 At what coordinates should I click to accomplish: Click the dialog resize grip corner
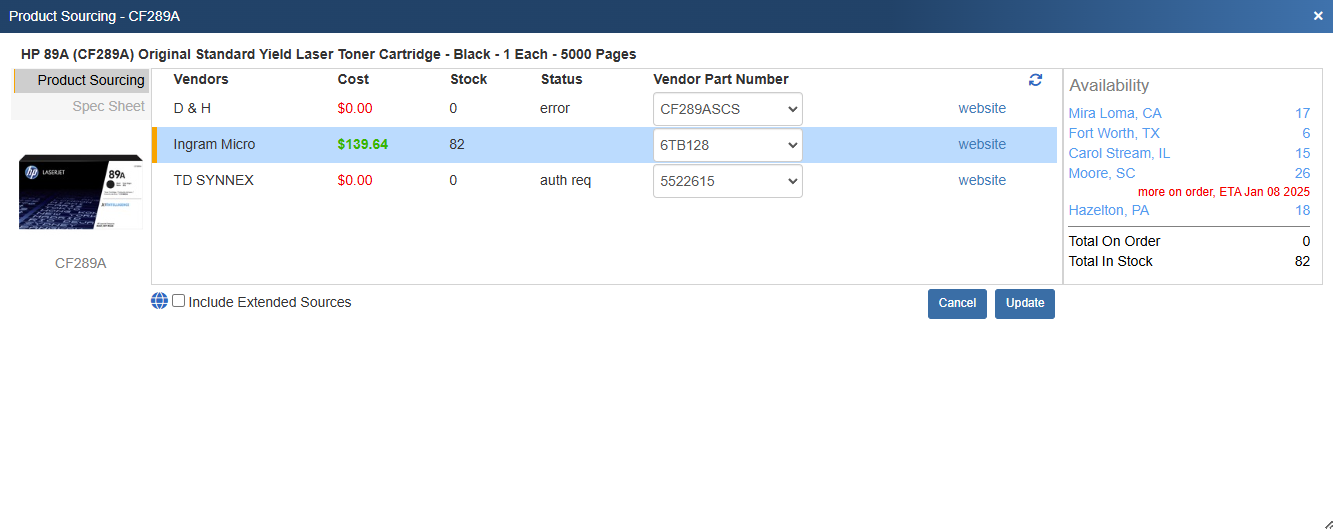1326,522
